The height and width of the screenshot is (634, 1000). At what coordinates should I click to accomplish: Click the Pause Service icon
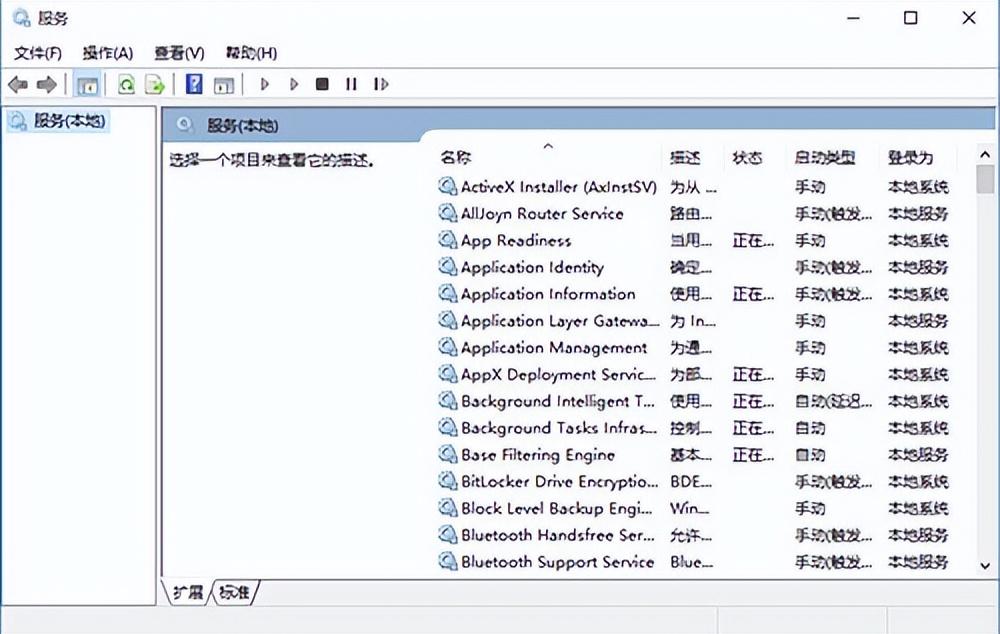click(351, 84)
